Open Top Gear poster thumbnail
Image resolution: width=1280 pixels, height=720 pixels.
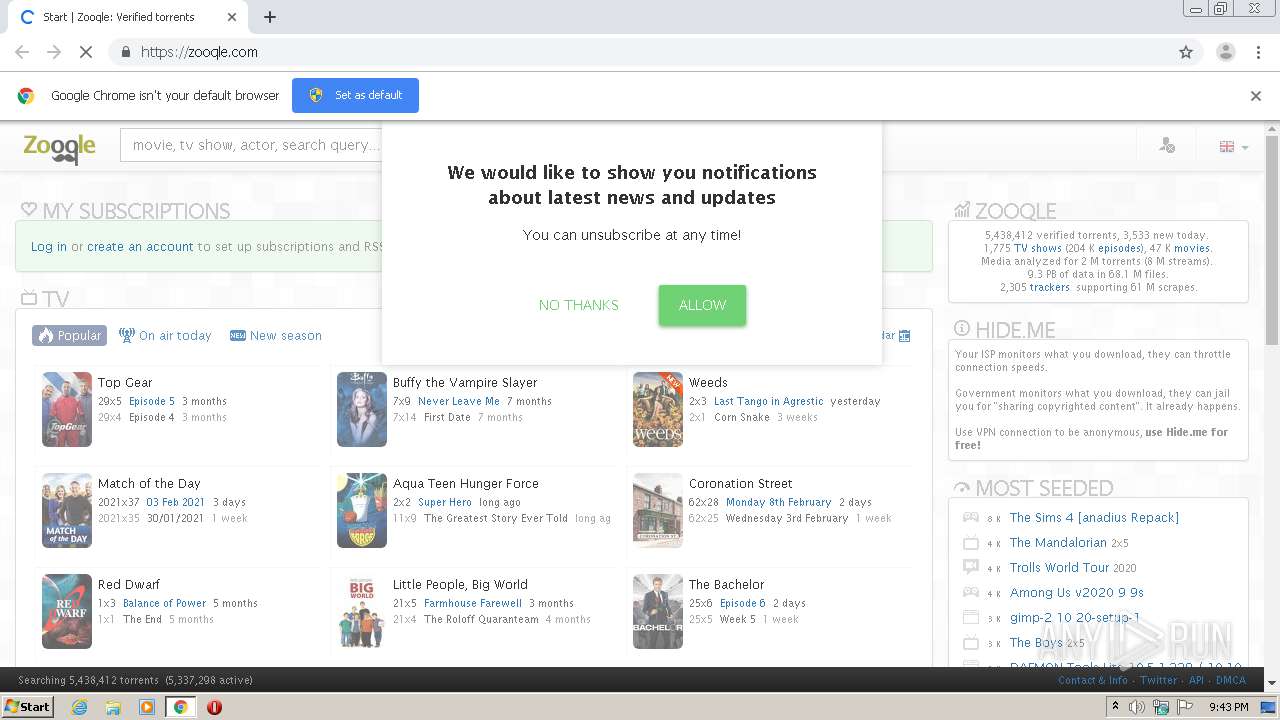[67, 409]
